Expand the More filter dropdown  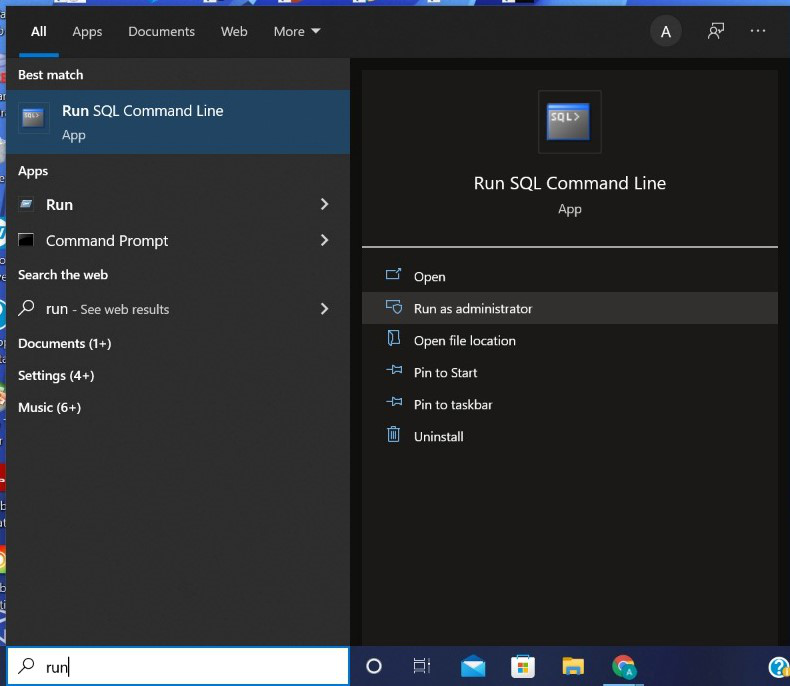click(297, 31)
